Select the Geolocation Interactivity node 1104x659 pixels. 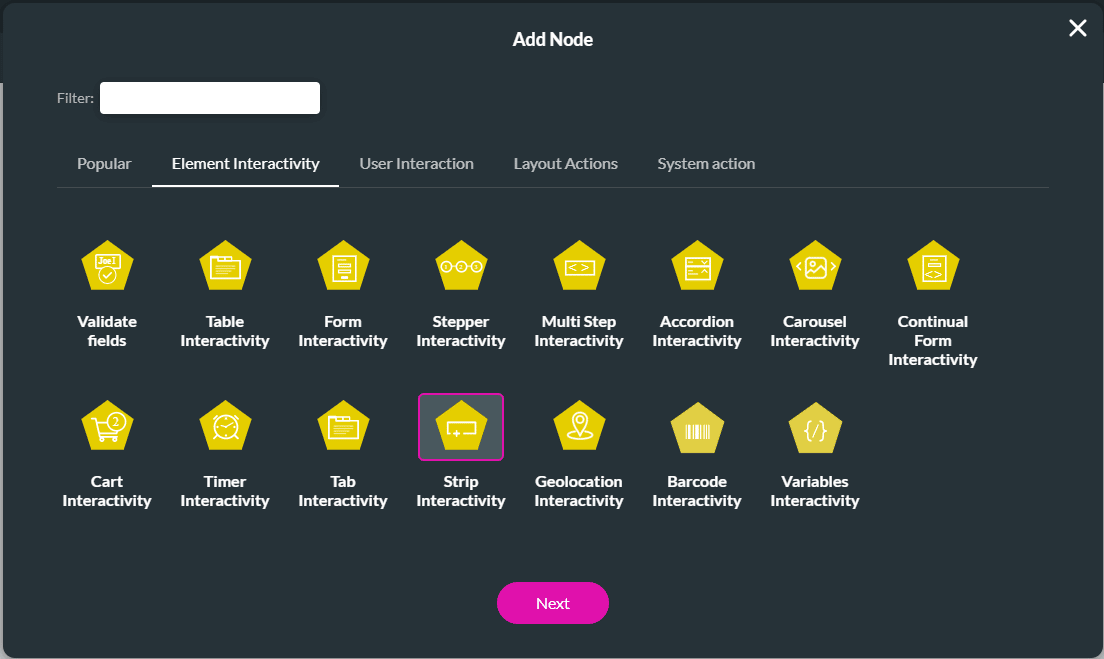(579, 428)
